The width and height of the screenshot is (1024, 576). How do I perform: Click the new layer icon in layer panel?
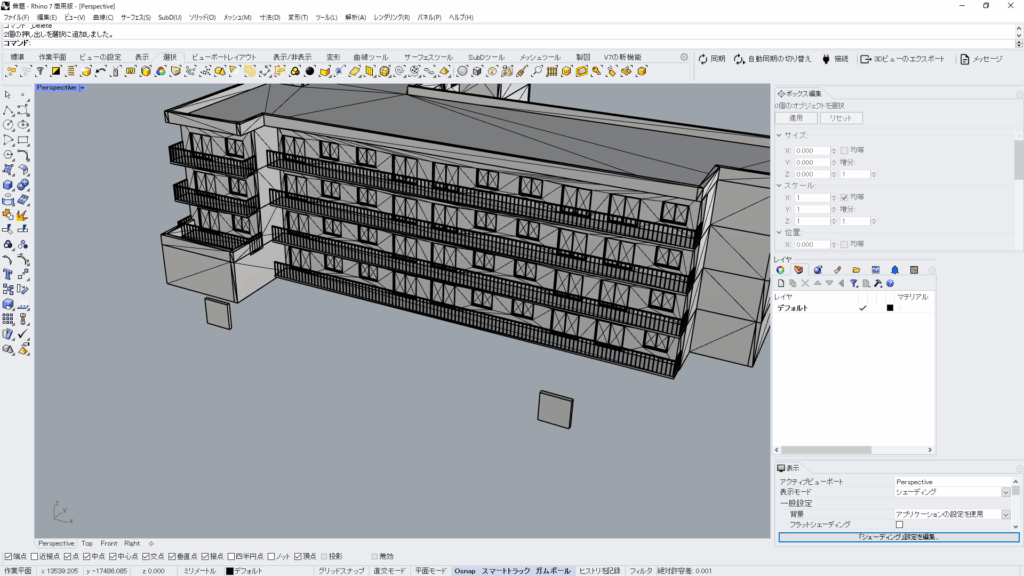tap(780, 283)
